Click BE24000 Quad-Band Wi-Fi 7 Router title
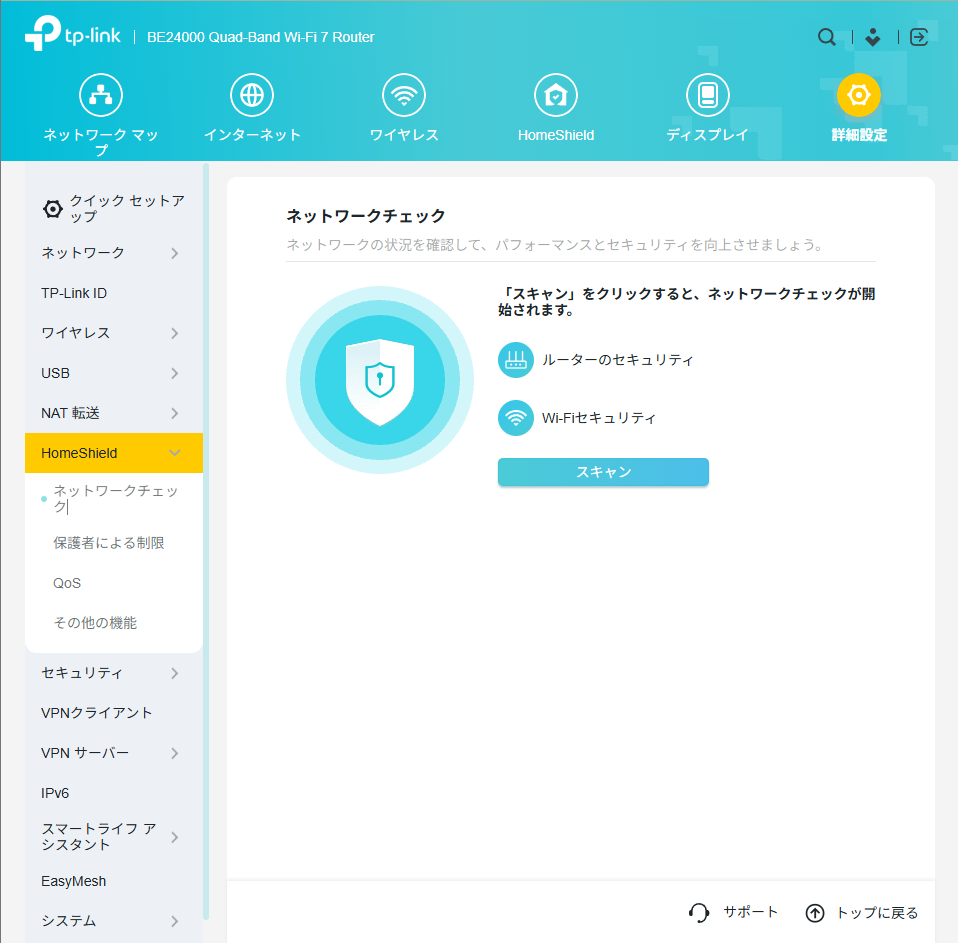 pos(260,37)
